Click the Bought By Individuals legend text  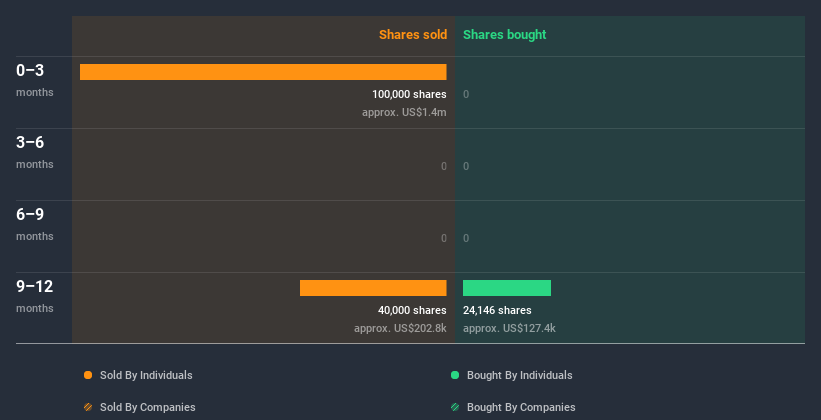coord(519,375)
